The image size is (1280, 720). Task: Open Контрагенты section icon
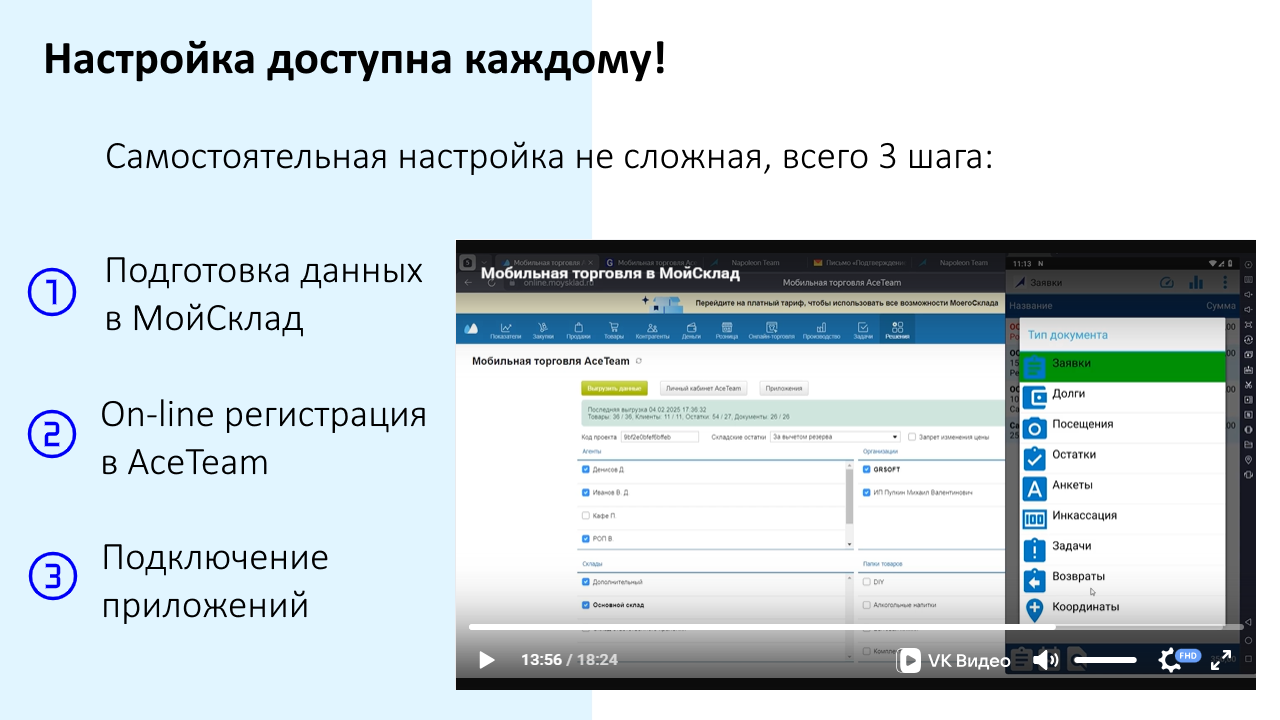tap(651, 330)
